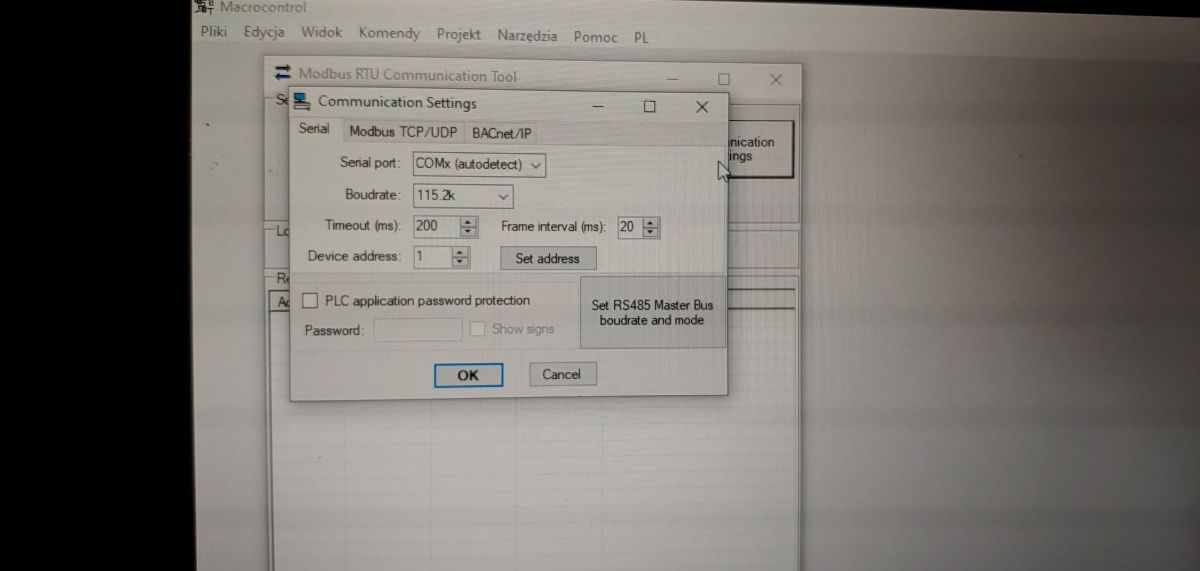Viewport: 1200px width, 571px height.
Task: Open the PL language menu
Action: (x=641, y=37)
